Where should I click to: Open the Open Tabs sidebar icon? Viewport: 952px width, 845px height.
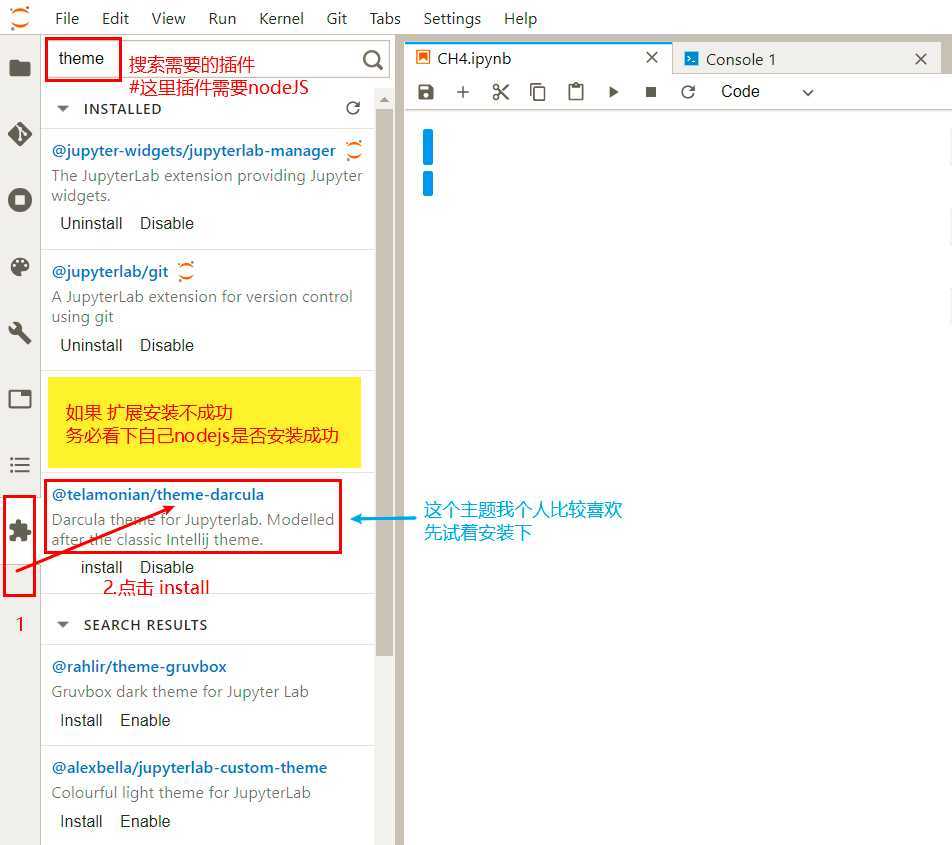pos(20,399)
